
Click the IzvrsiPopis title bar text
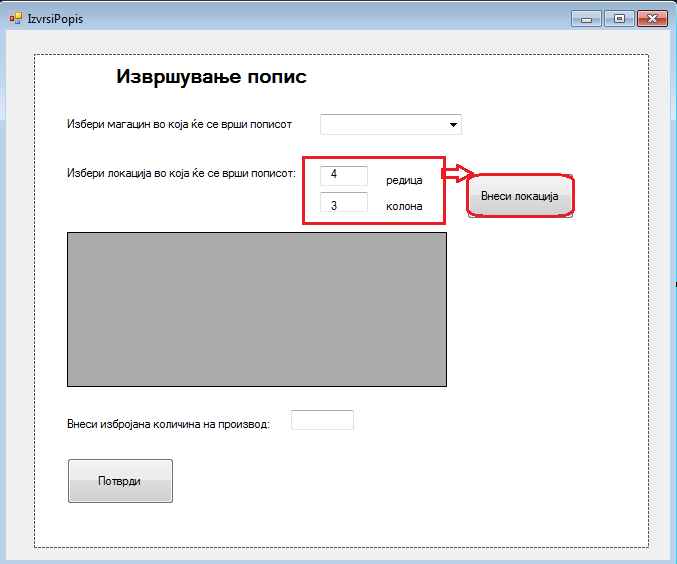[x=56, y=19]
